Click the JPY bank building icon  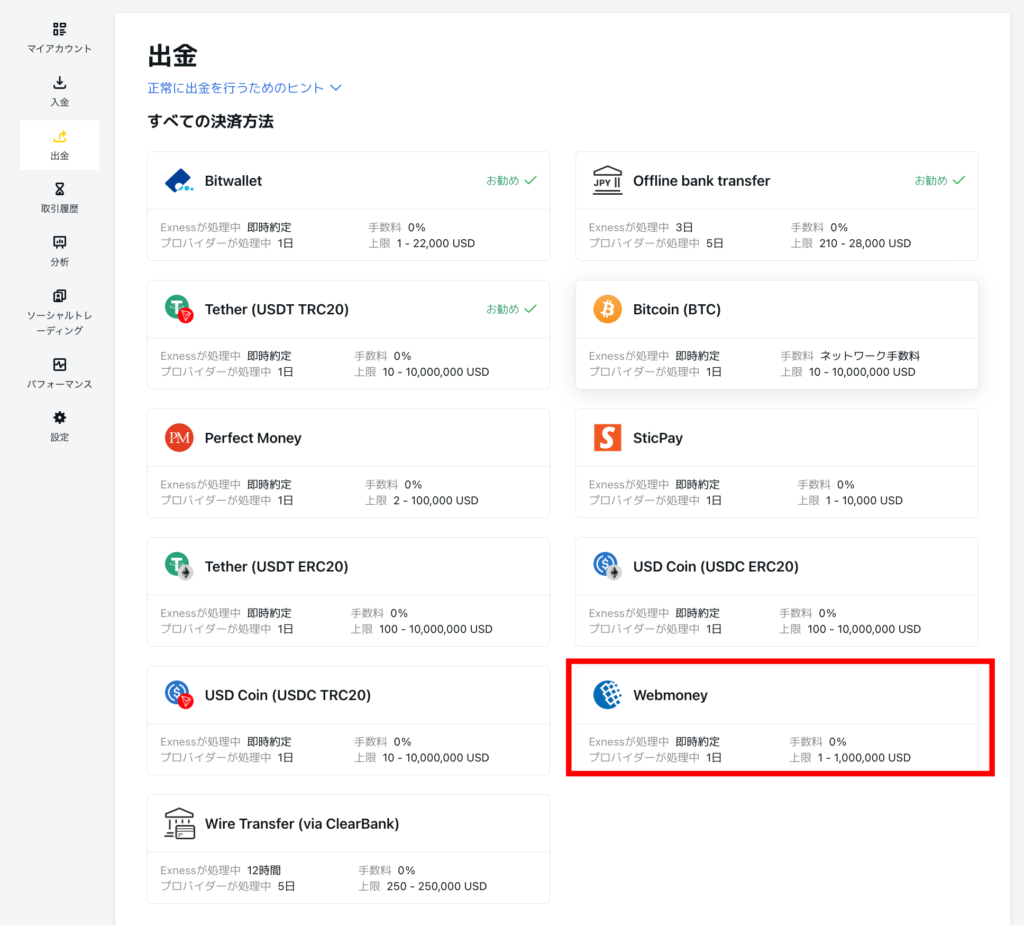click(x=607, y=180)
